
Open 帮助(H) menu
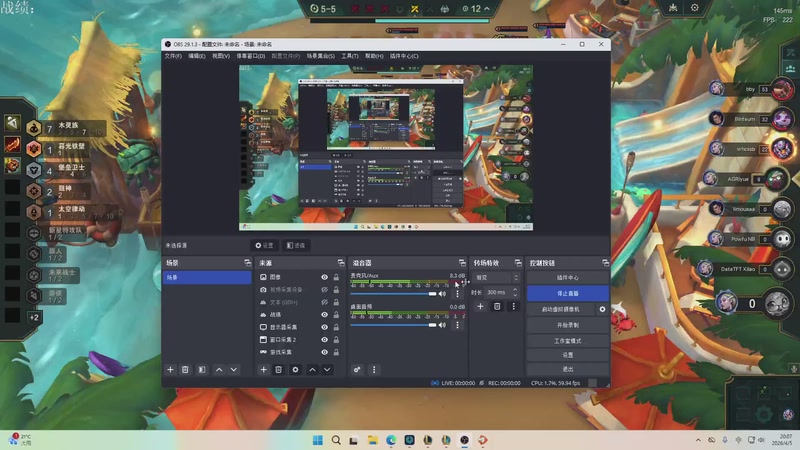click(x=374, y=56)
